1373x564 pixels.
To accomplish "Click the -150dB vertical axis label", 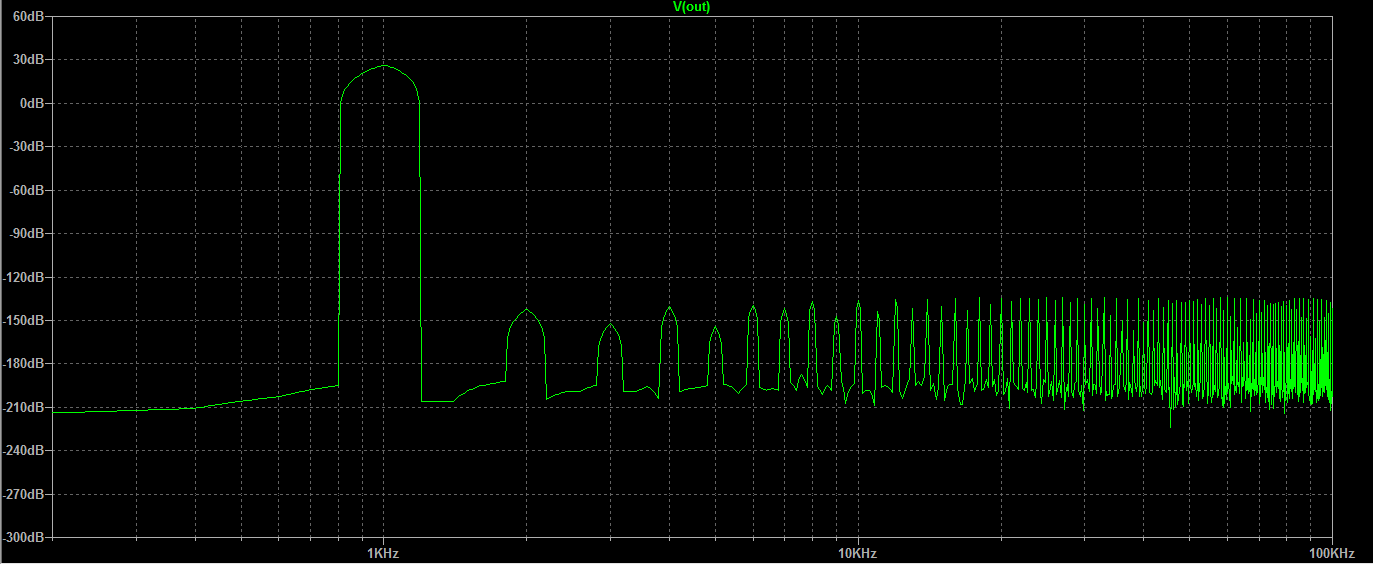I will tap(22, 320).
